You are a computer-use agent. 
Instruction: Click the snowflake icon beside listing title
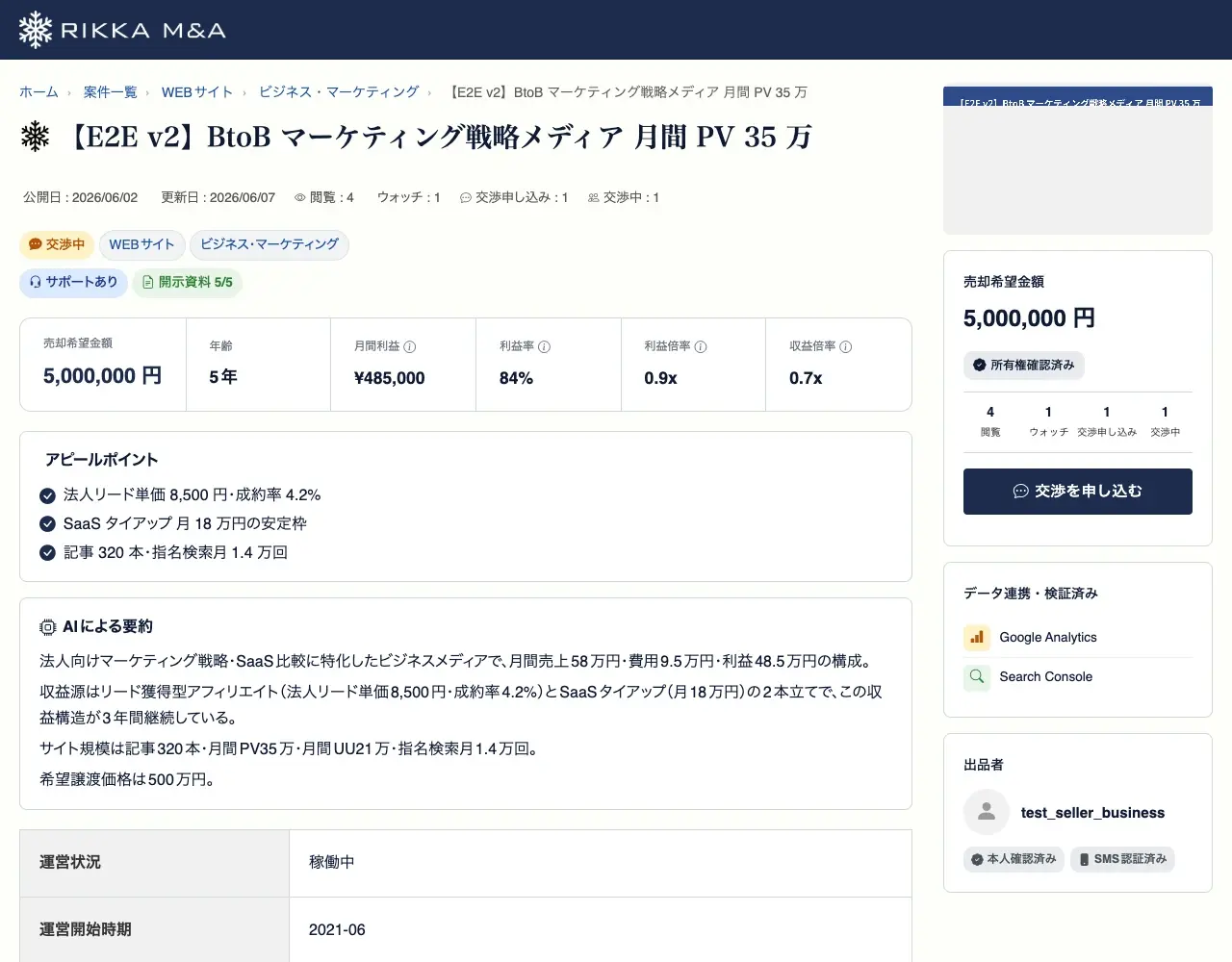(36, 137)
